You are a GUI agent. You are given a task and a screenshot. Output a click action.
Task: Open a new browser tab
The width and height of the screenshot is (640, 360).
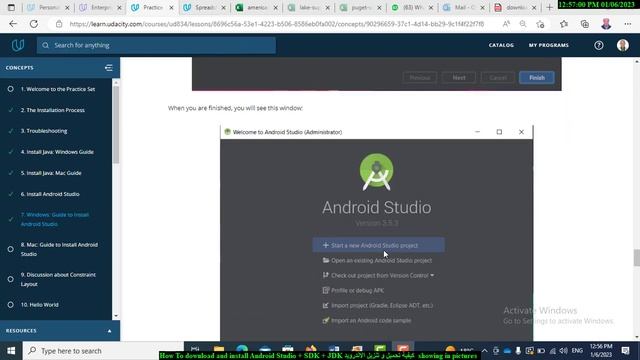549,7
